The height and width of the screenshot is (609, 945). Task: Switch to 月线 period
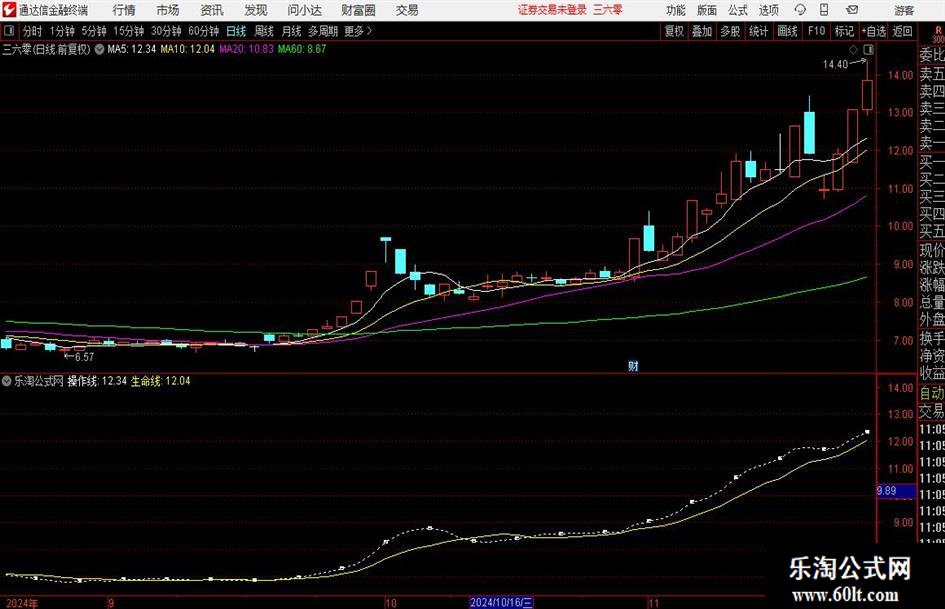(291, 31)
